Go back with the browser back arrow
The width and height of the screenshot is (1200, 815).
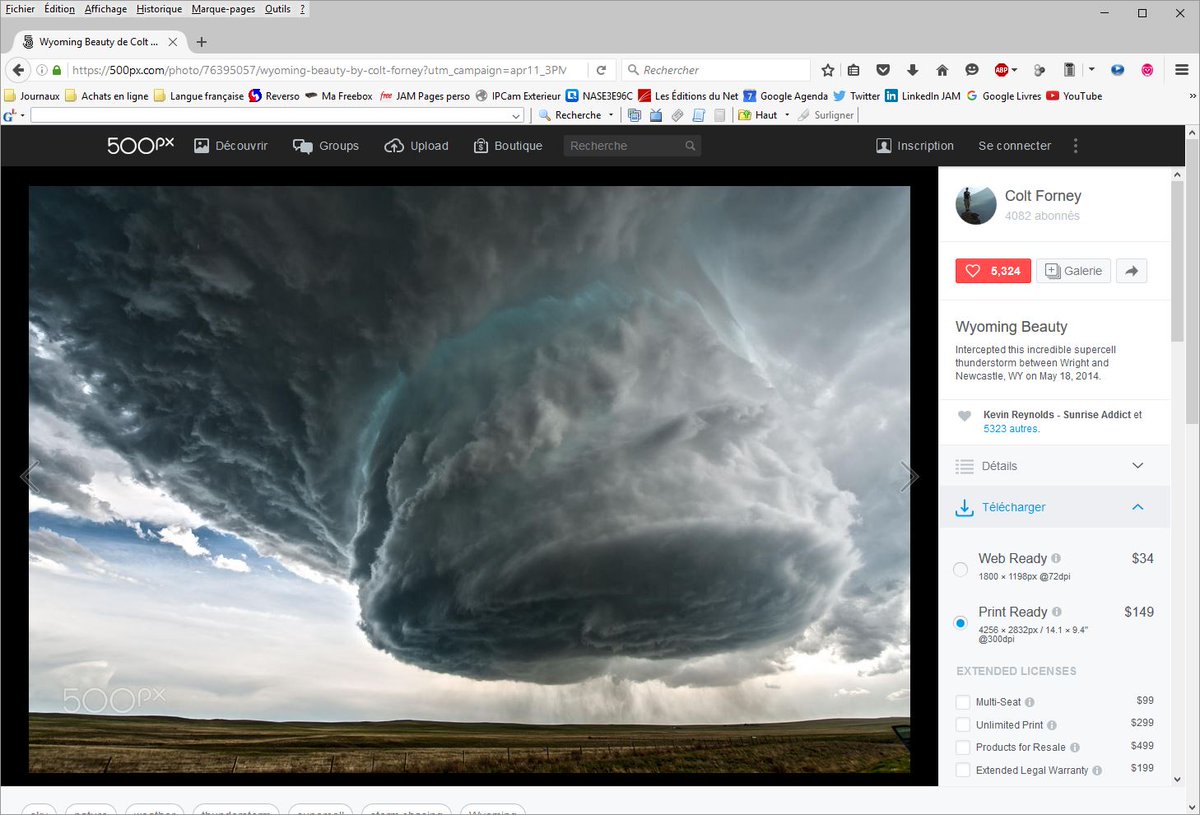tap(17, 70)
